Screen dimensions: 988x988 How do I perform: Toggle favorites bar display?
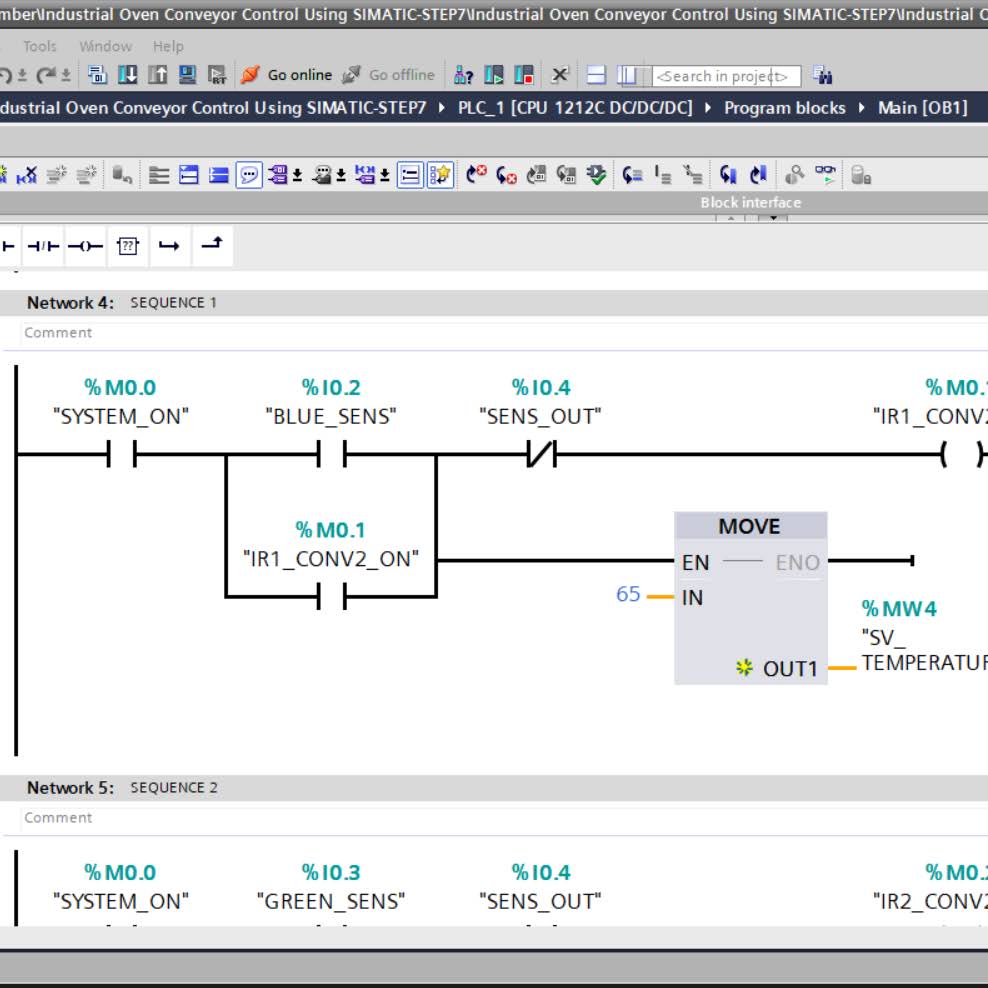pos(440,175)
